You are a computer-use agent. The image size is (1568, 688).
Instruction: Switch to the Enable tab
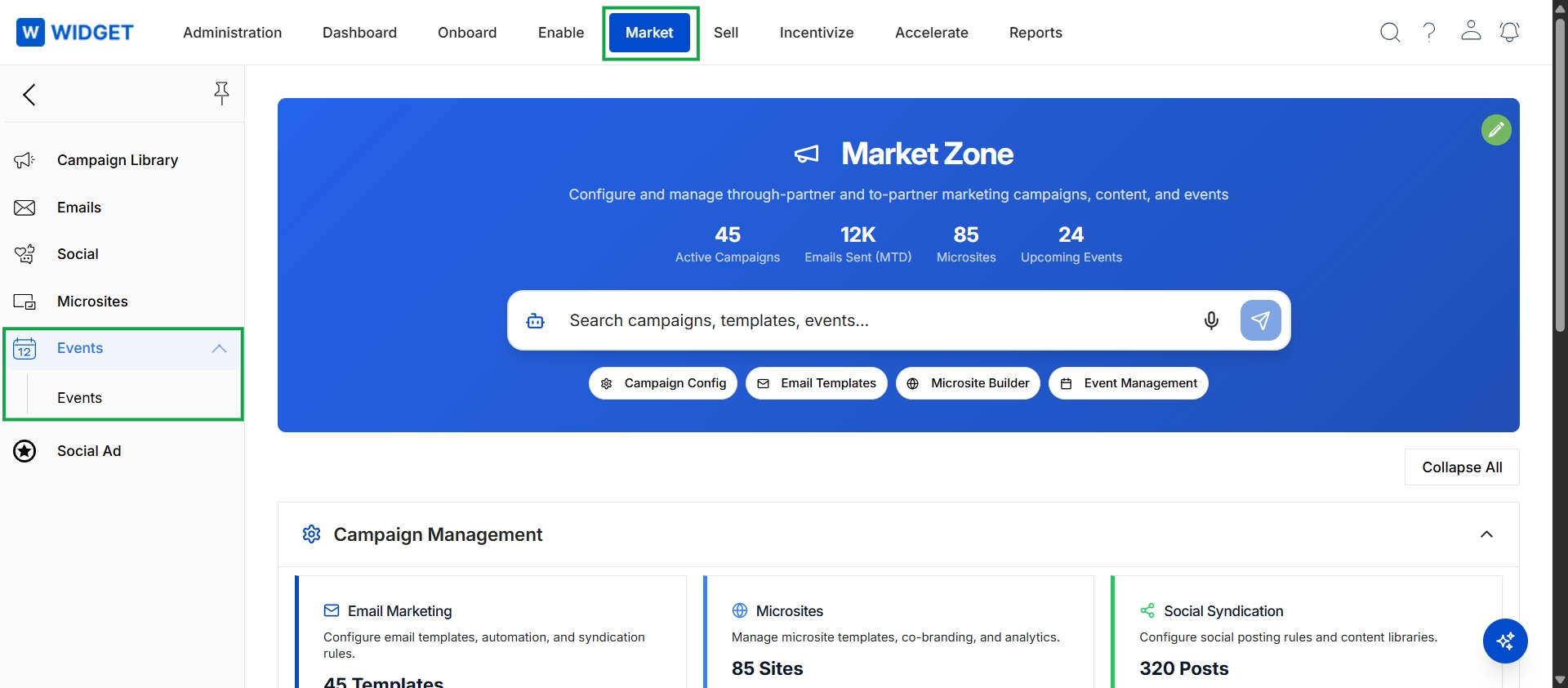(x=561, y=33)
